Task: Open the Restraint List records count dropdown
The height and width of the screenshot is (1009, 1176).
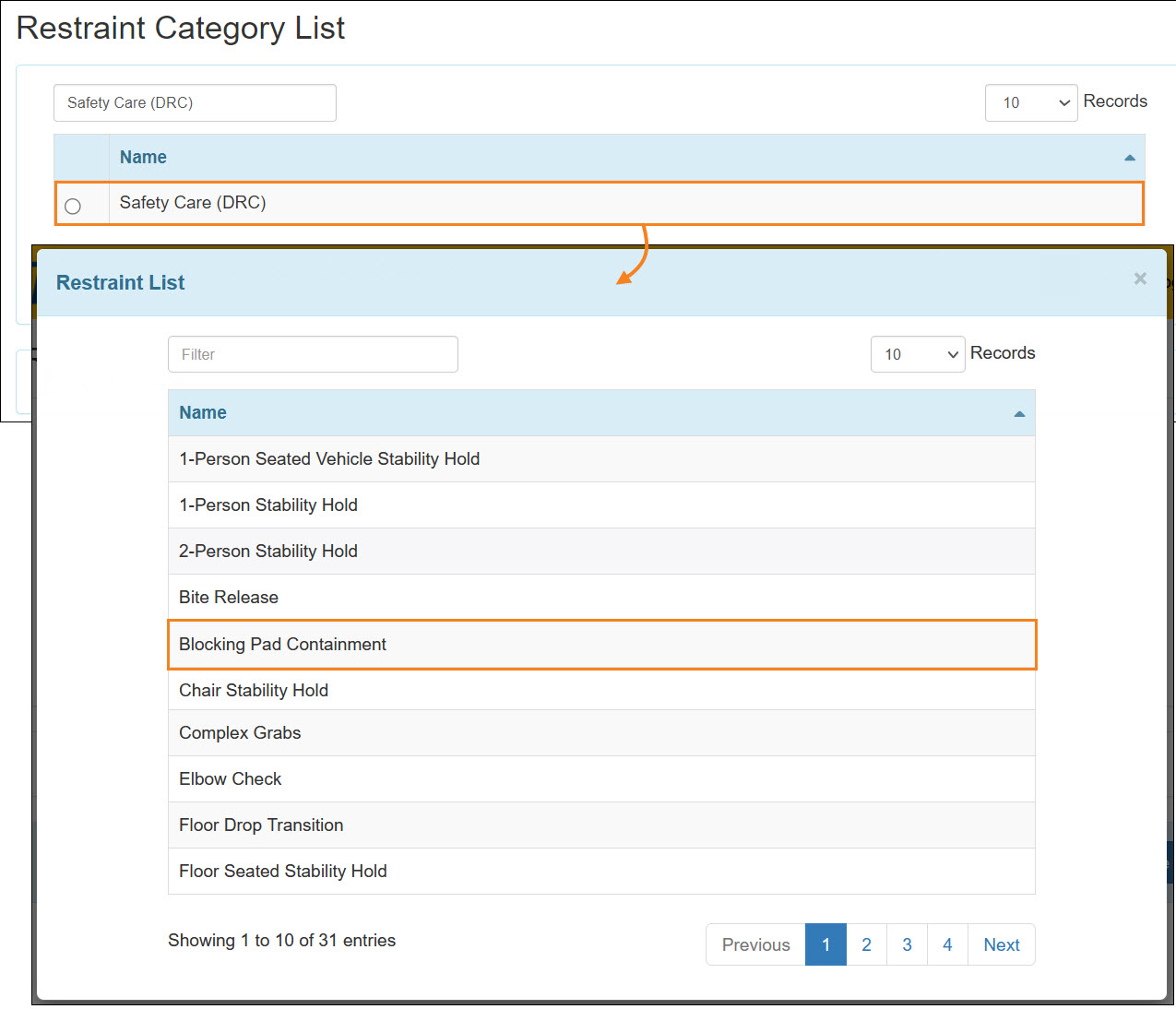Action: pyautogui.click(x=918, y=354)
